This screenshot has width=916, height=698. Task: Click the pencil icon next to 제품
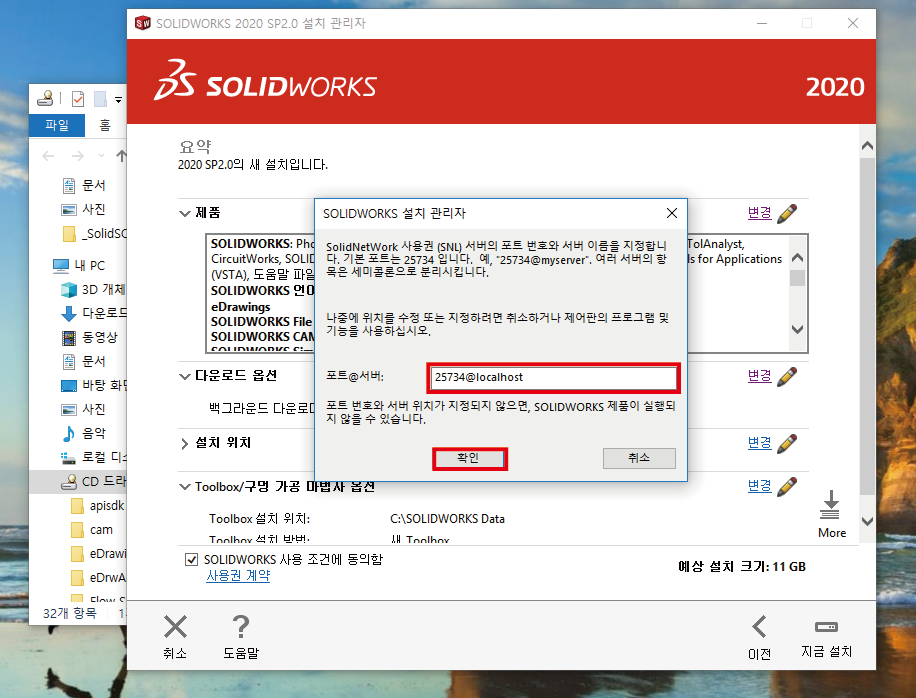pyautogui.click(x=787, y=213)
